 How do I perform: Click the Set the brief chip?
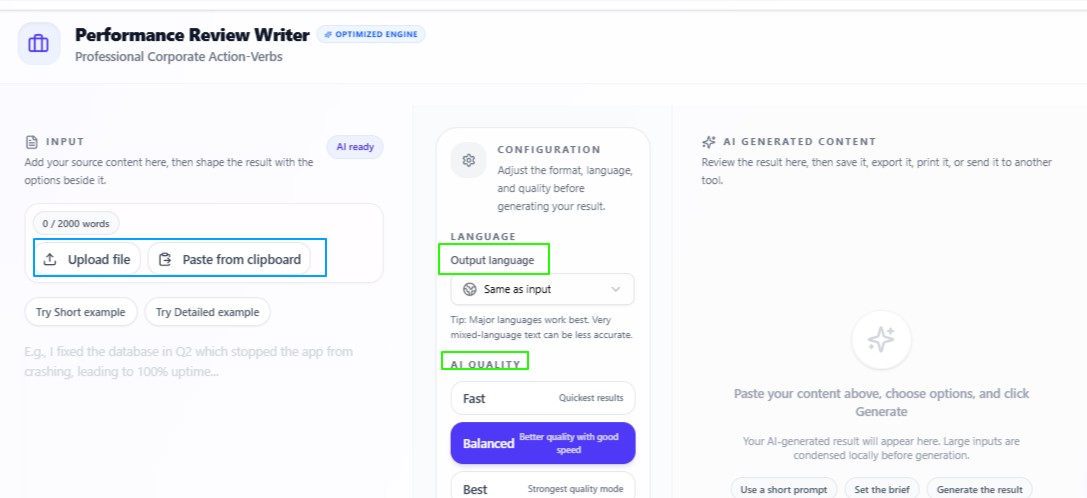pyautogui.click(x=882, y=489)
